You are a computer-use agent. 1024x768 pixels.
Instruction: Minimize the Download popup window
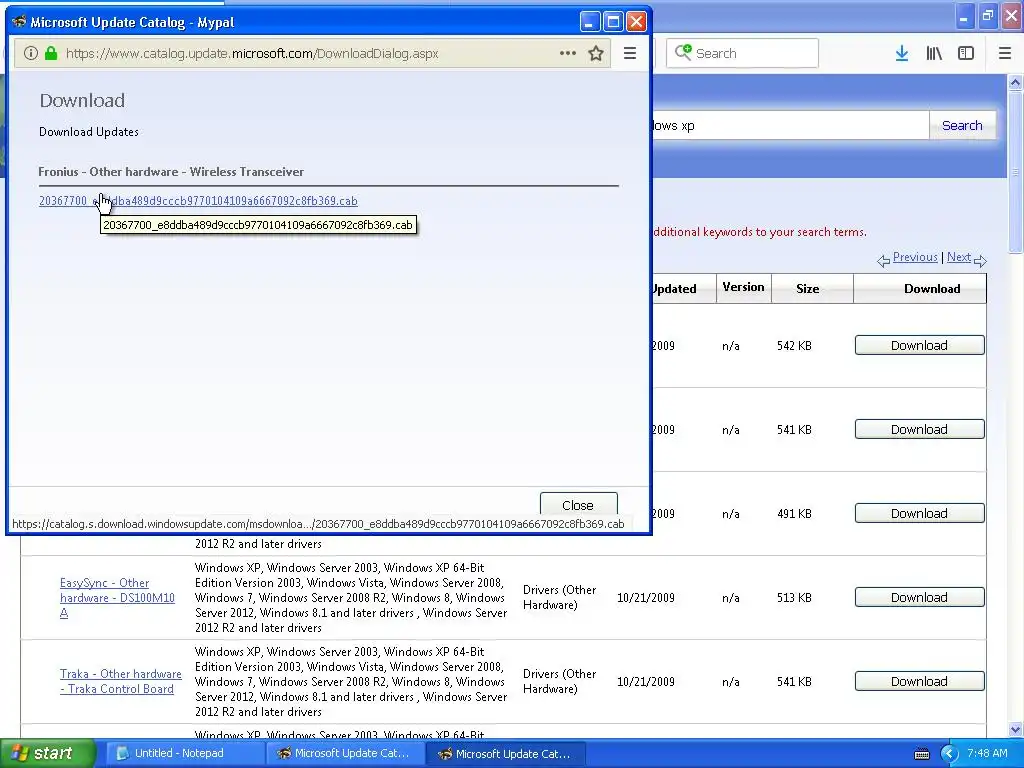pos(590,22)
